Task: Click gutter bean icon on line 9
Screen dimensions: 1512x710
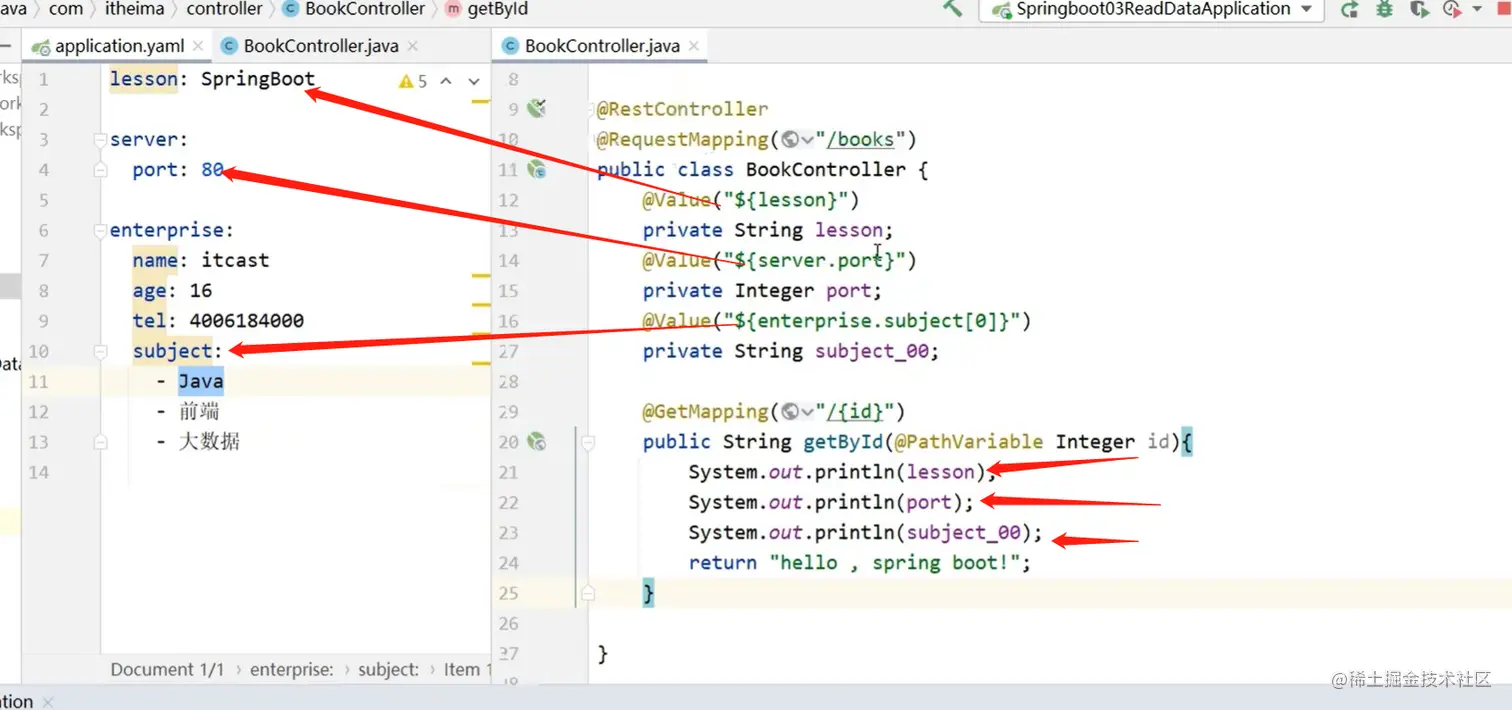Action: [x=537, y=108]
